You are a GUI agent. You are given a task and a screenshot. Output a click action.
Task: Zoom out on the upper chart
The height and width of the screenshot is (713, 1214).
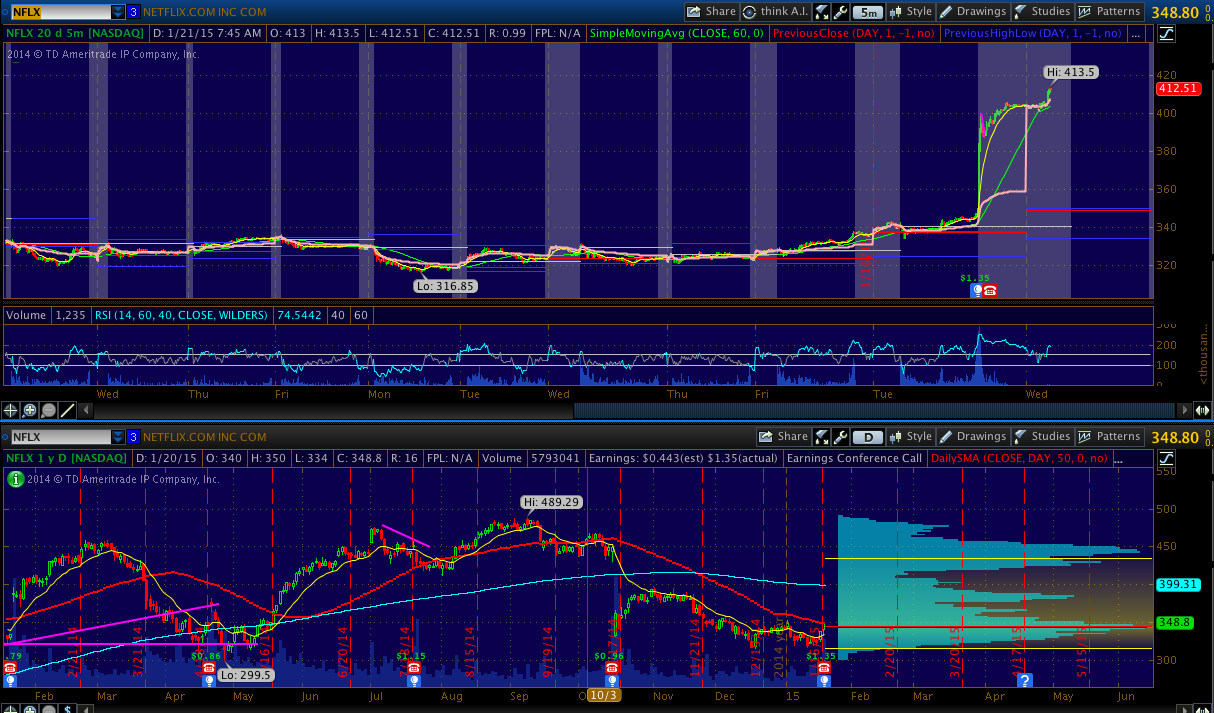[x=49, y=410]
